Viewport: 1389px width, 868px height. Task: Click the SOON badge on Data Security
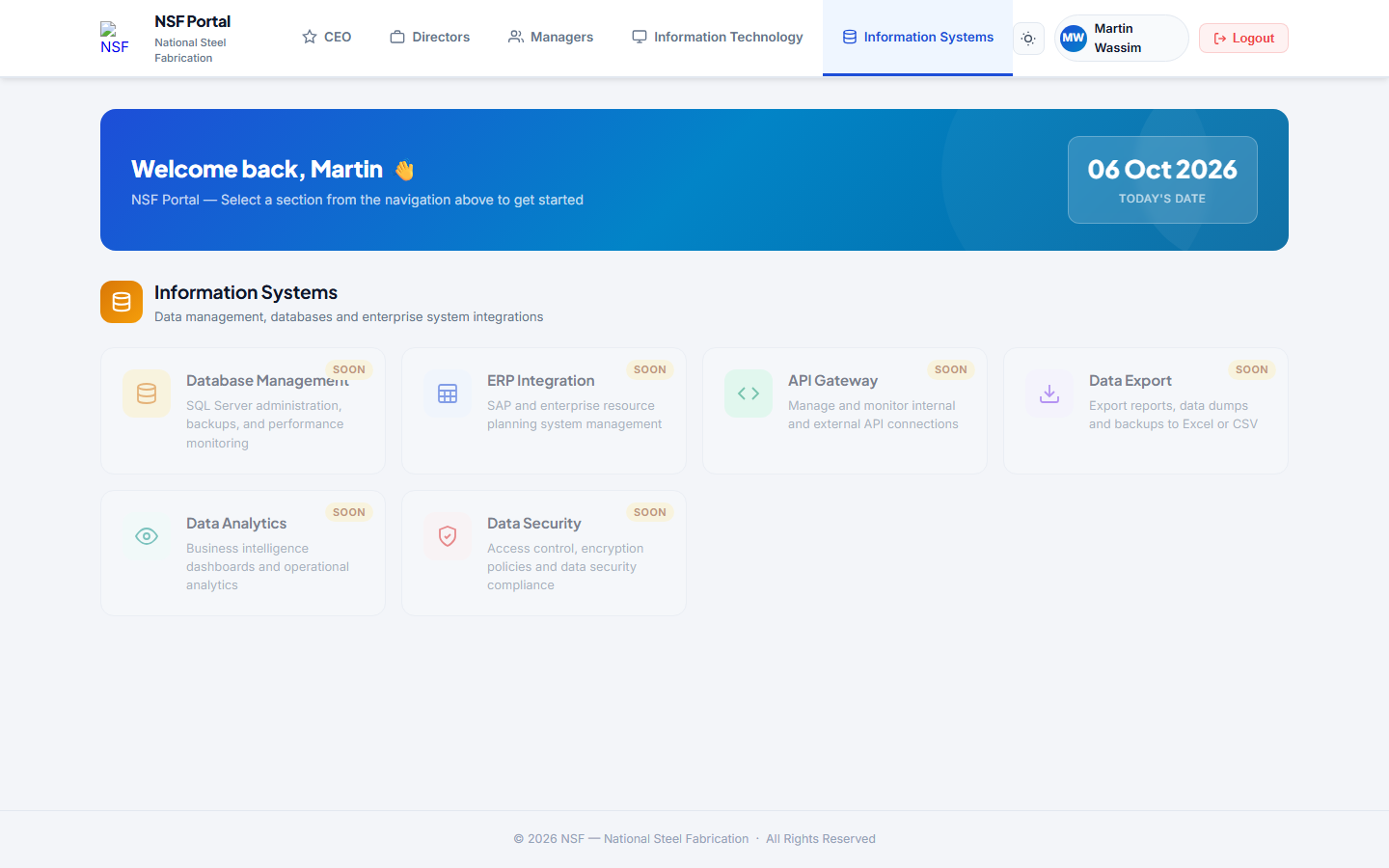point(650,512)
